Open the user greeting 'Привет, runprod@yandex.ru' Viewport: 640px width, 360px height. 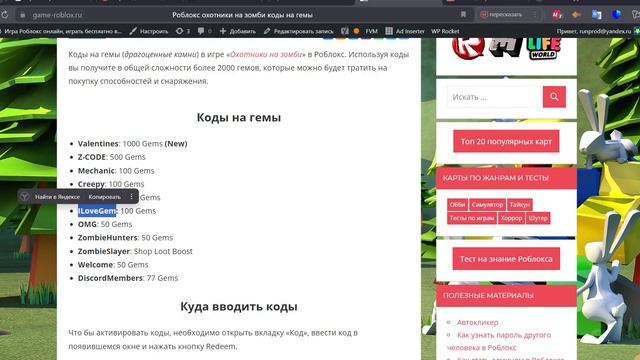[594, 31]
